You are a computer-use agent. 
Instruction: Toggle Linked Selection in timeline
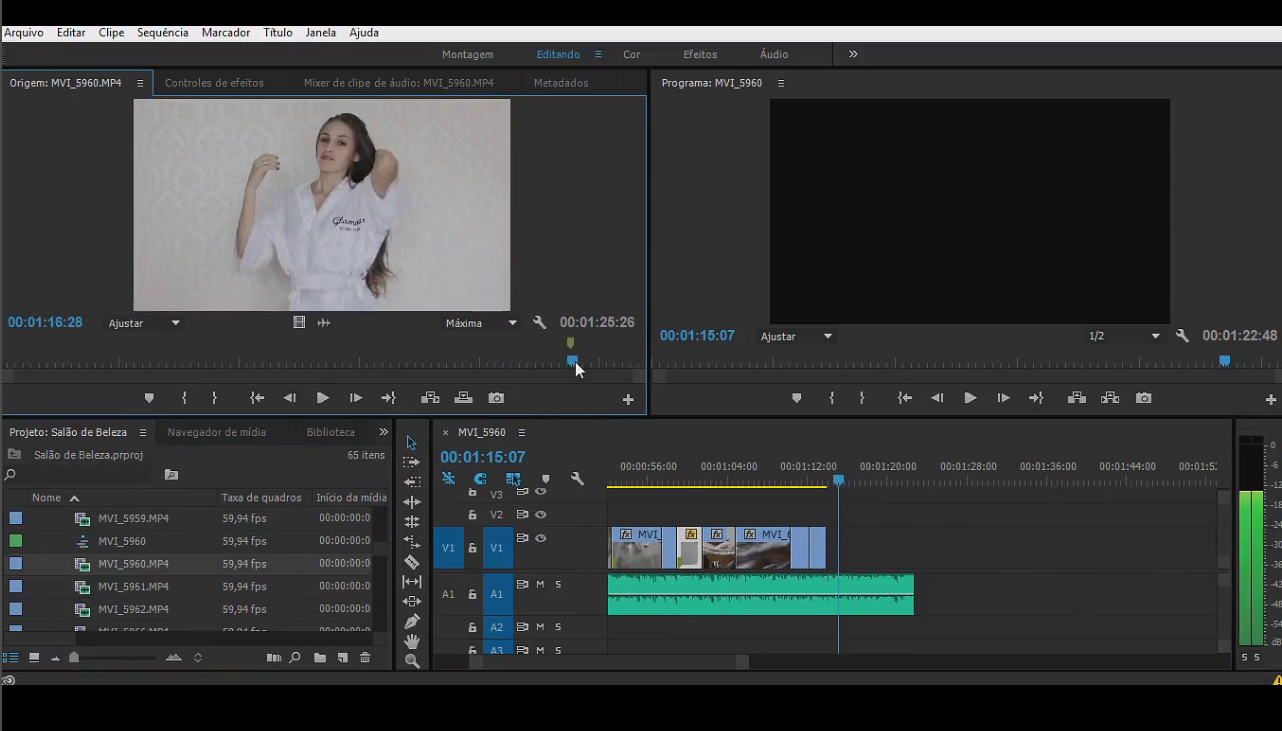pyautogui.click(x=513, y=479)
